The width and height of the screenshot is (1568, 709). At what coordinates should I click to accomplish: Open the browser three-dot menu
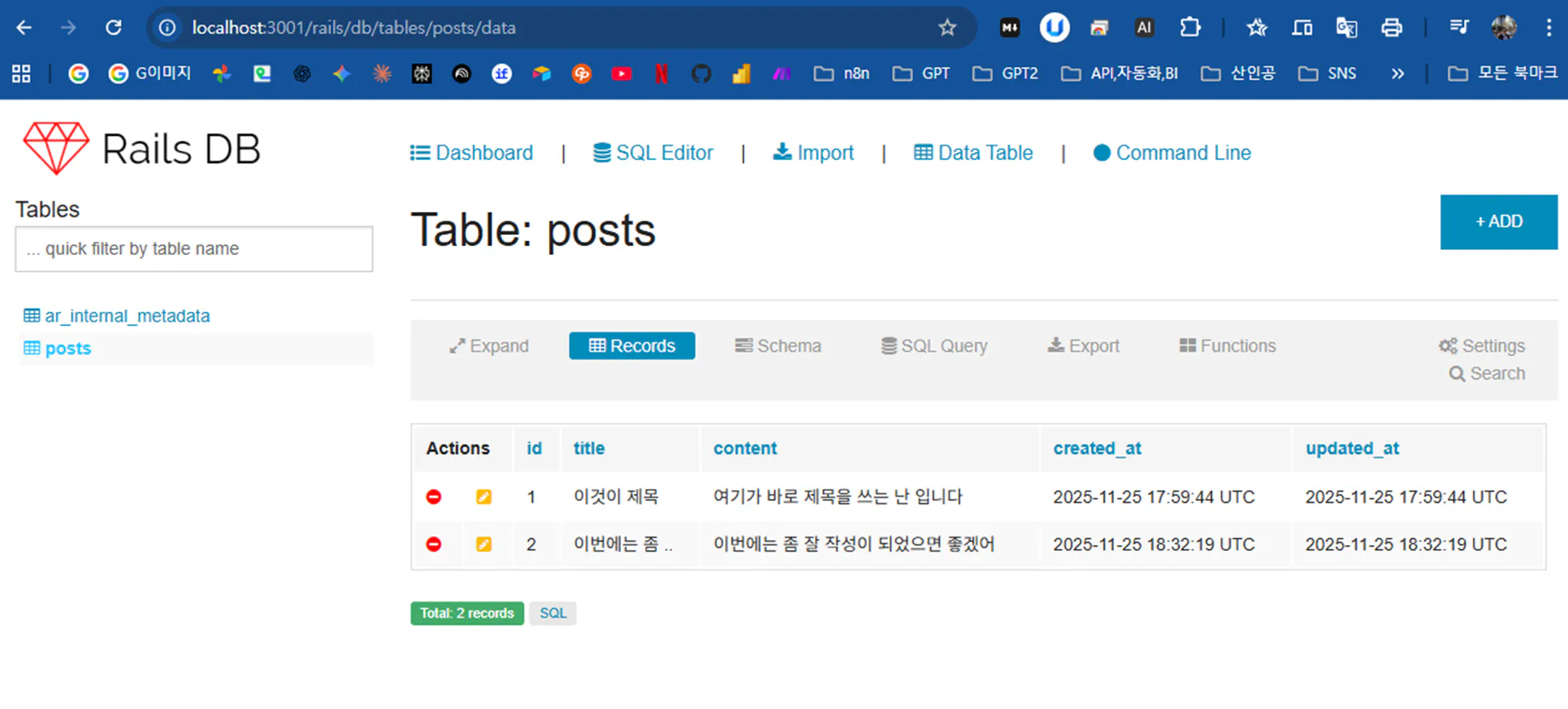click(1549, 28)
